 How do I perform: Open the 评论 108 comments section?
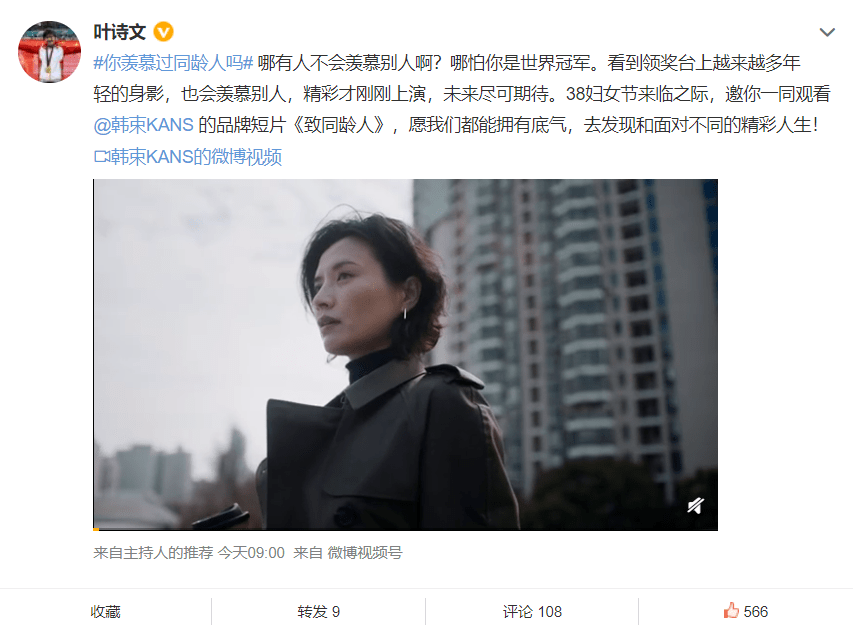tap(532, 612)
